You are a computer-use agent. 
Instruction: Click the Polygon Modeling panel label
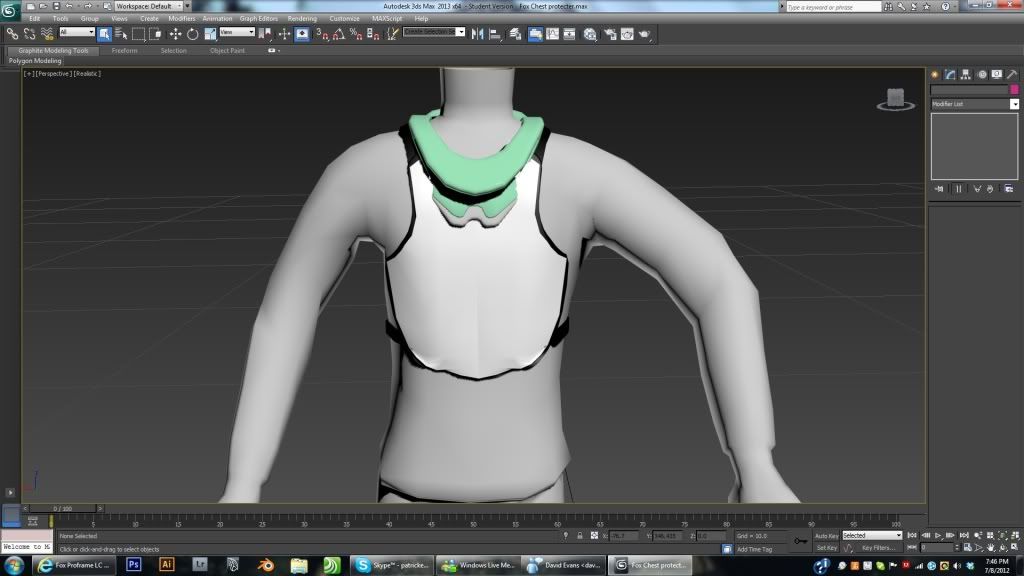(x=35, y=61)
